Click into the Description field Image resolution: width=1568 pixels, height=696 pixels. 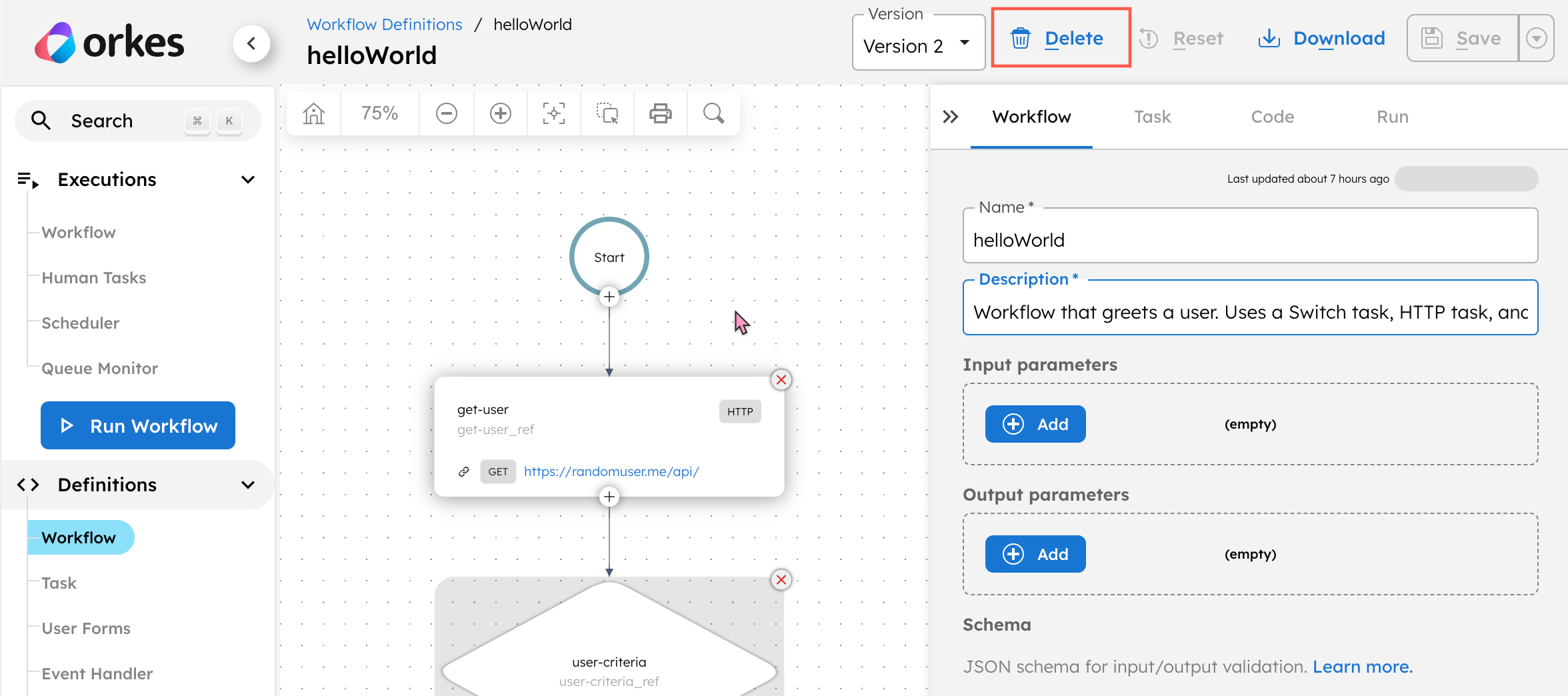1251,308
